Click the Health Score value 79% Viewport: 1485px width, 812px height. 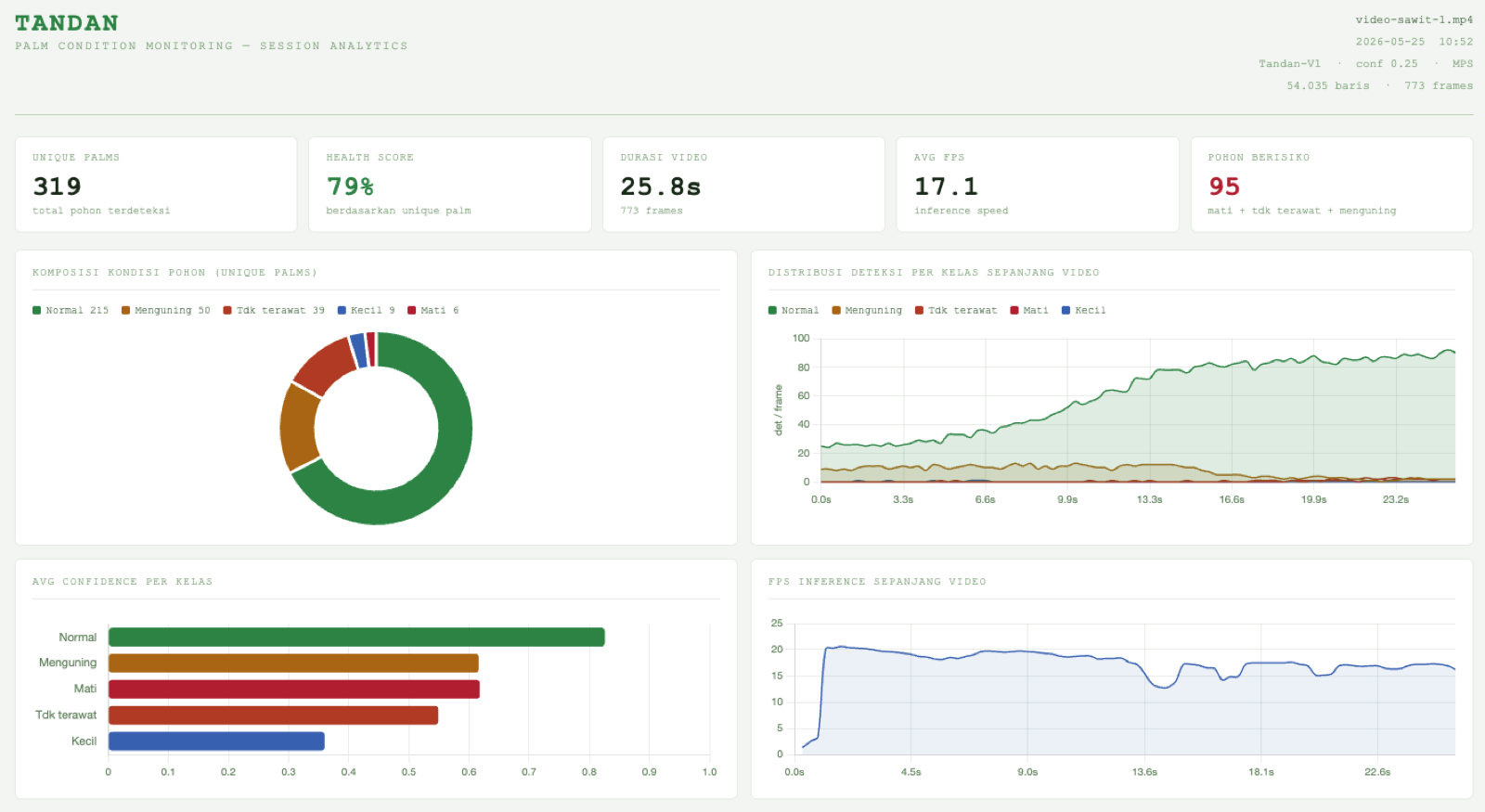click(x=350, y=187)
